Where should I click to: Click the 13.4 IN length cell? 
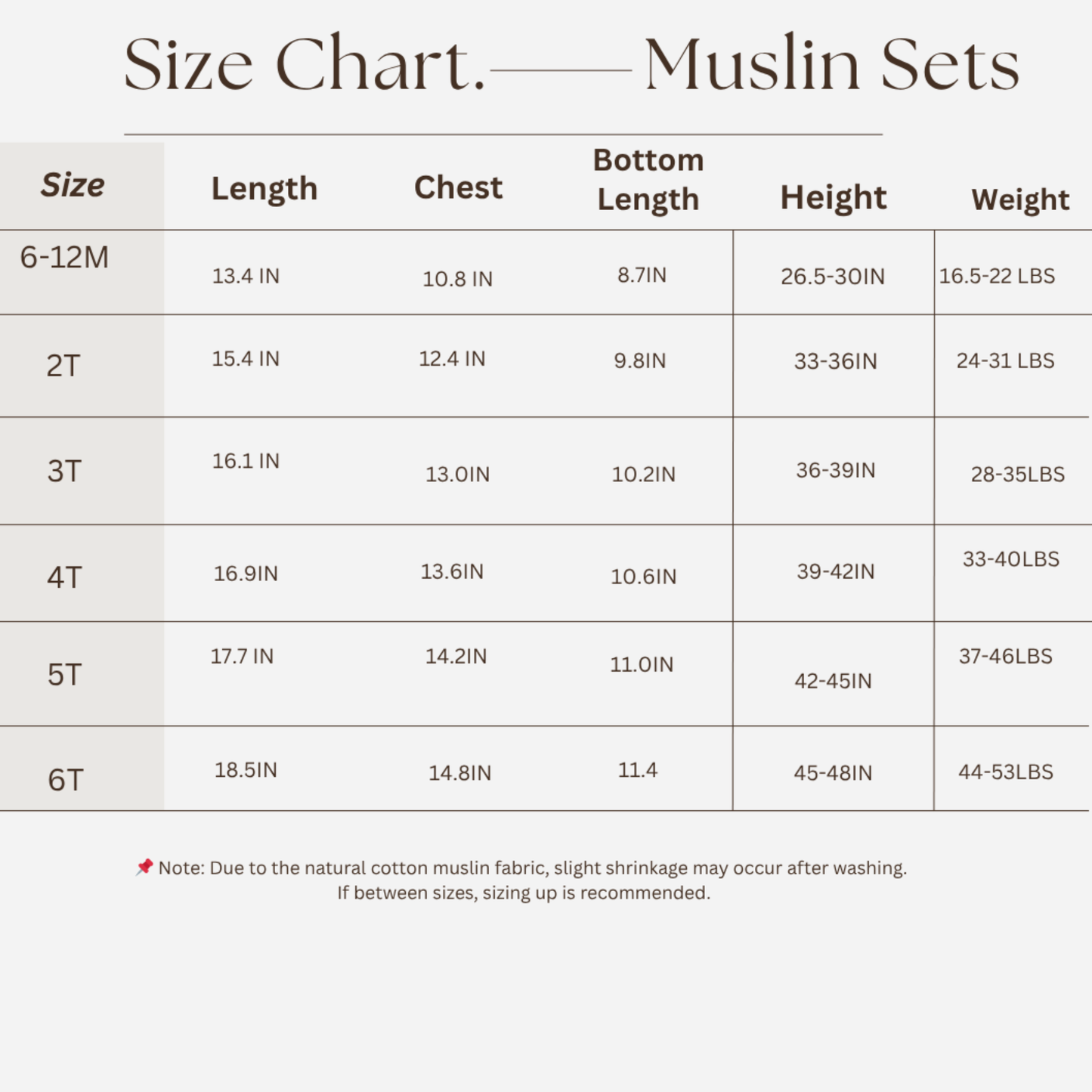[246, 276]
